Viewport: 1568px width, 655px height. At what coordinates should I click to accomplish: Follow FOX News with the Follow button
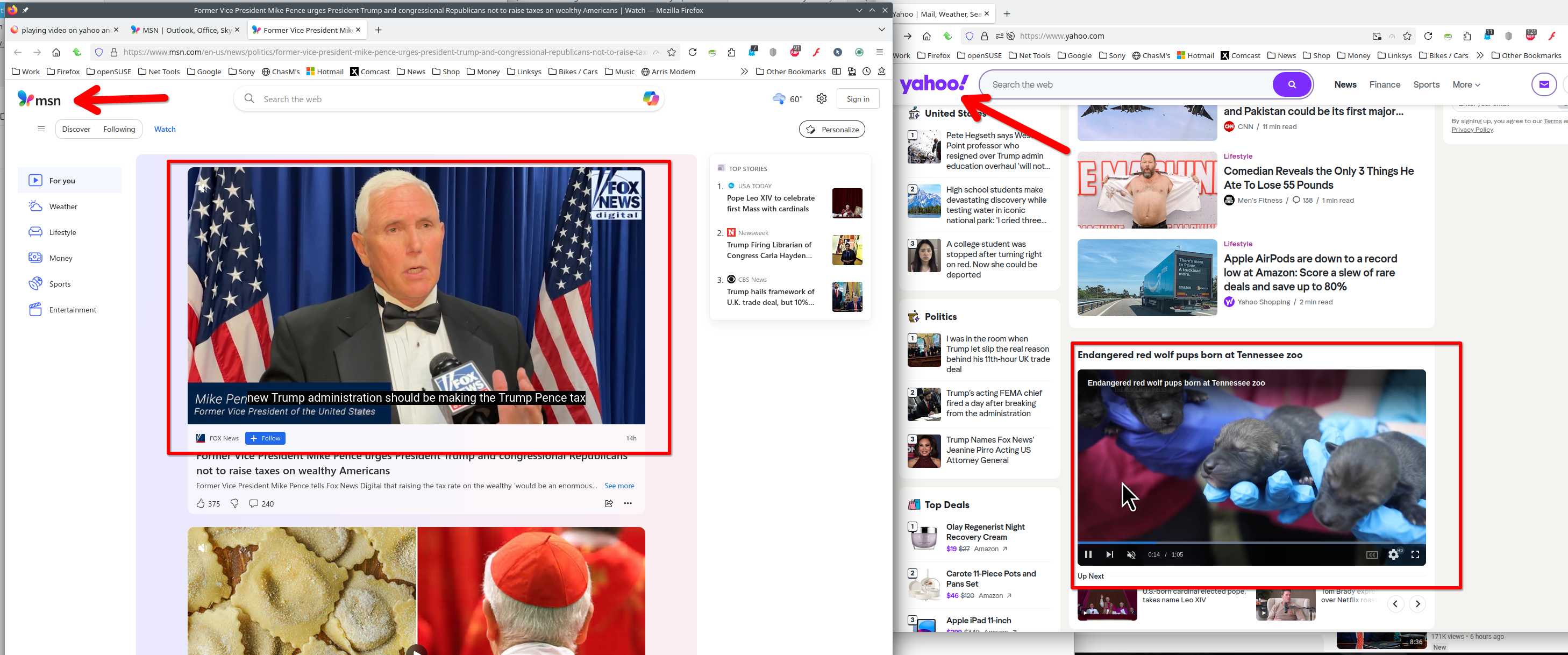pos(265,438)
